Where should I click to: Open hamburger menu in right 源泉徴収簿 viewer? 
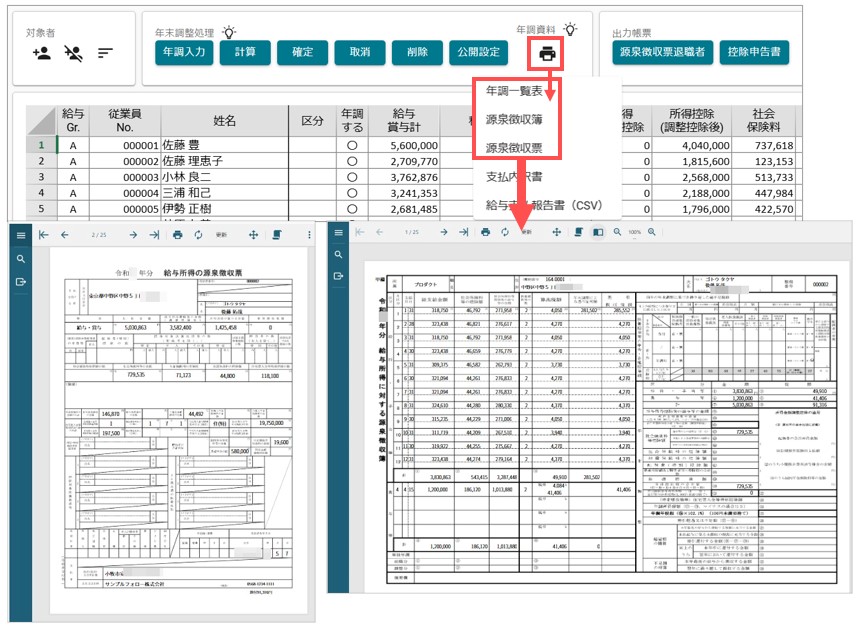coord(338,233)
